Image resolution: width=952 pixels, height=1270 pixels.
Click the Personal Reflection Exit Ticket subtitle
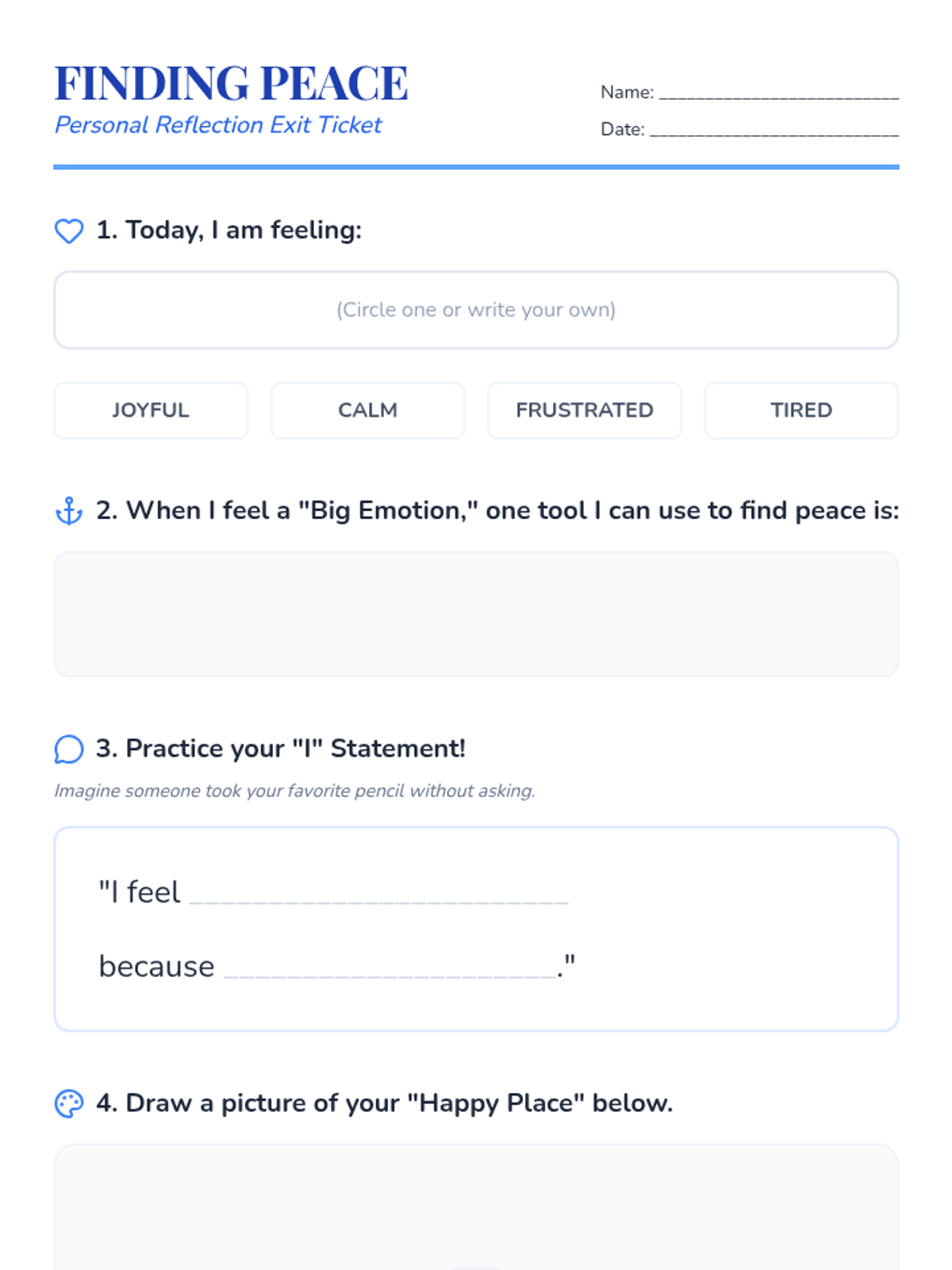[x=218, y=125]
